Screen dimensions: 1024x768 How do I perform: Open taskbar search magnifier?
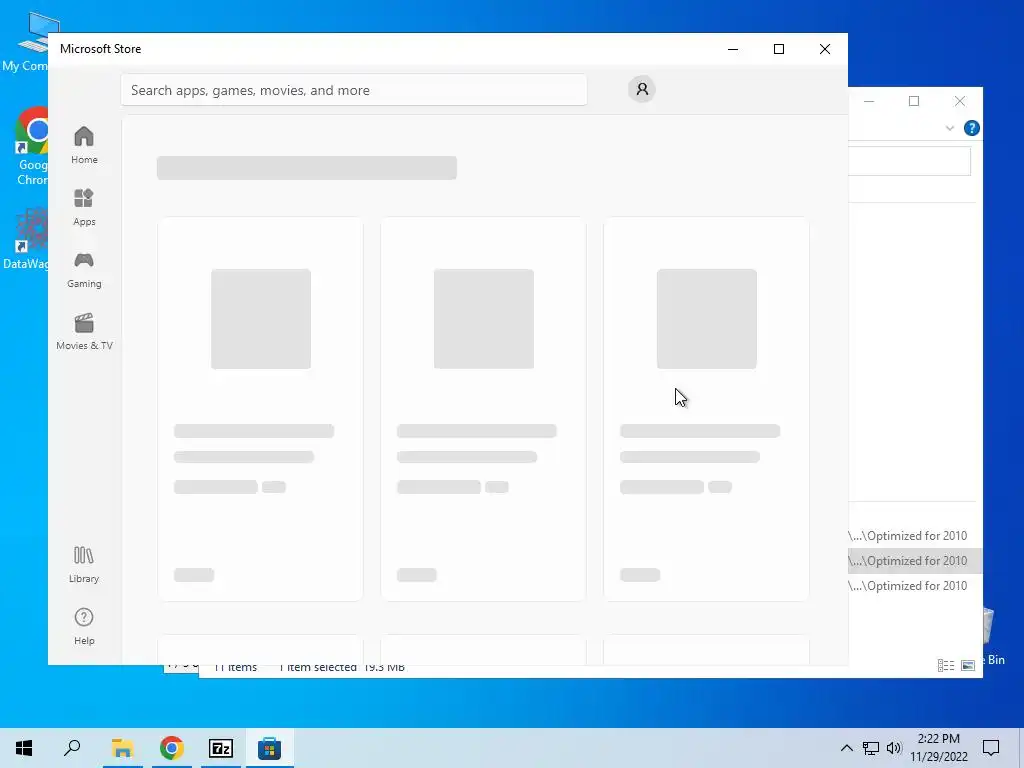tap(72, 748)
